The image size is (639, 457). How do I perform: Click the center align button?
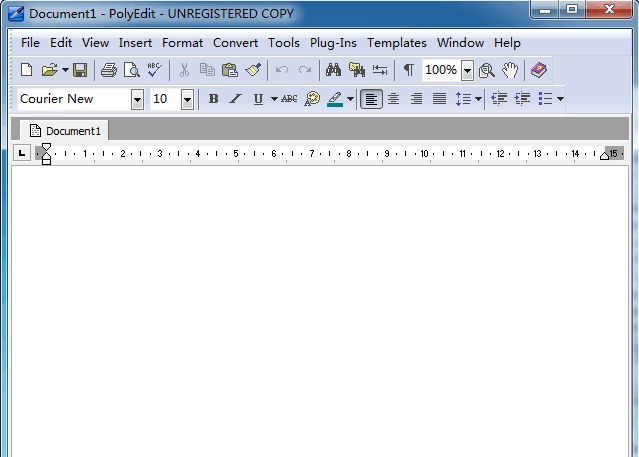point(394,99)
